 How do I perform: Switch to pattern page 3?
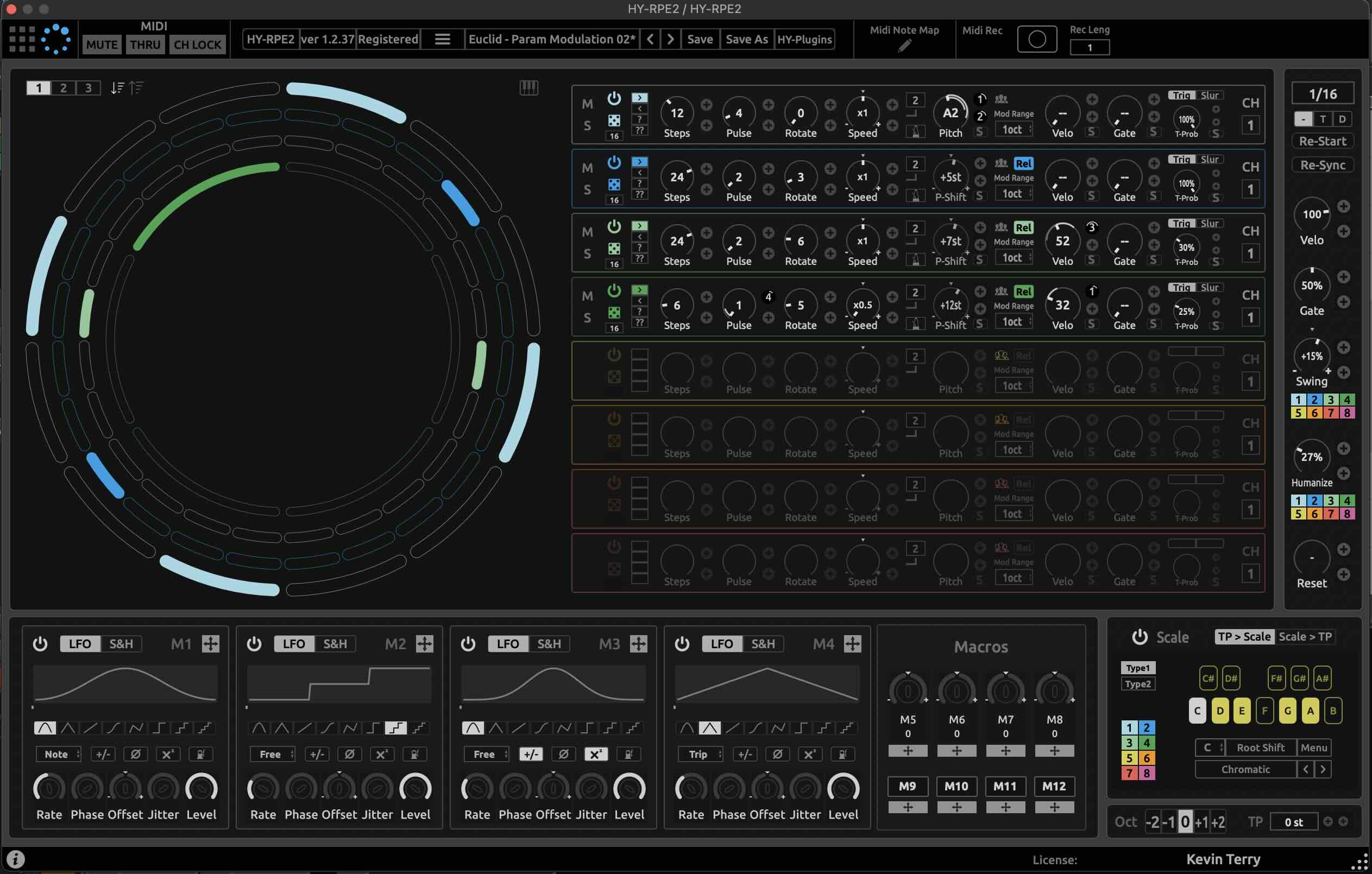(88, 88)
